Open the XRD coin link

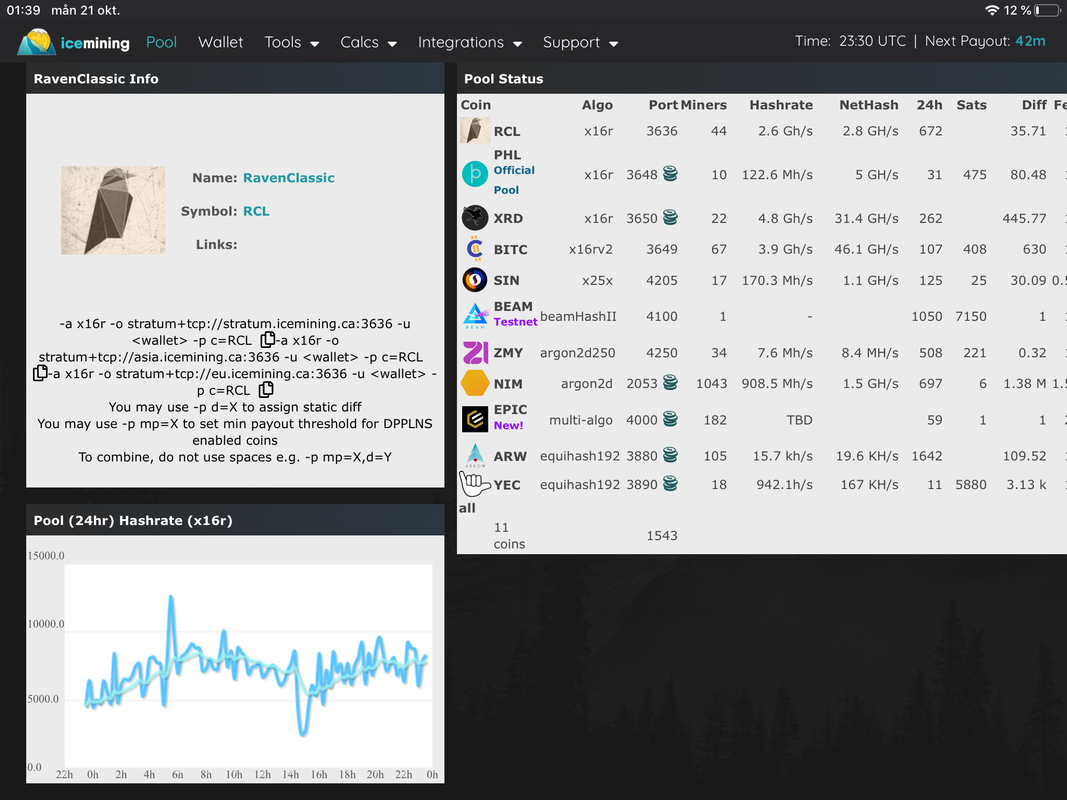tap(508, 218)
